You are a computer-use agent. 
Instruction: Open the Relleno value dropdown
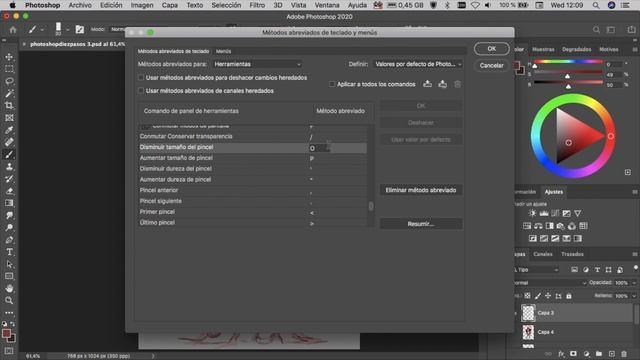tap(634, 296)
